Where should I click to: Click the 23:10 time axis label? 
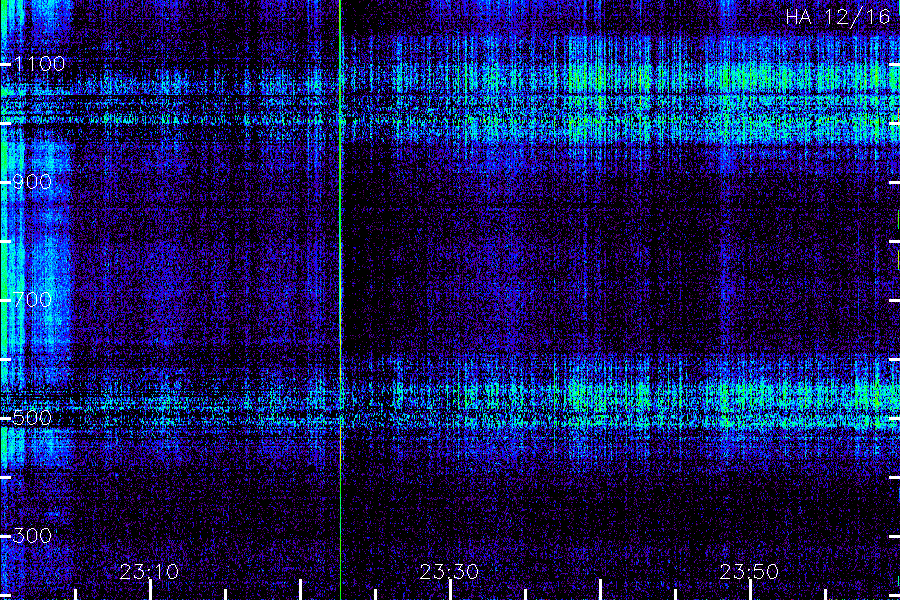pyautogui.click(x=149, y=571)
